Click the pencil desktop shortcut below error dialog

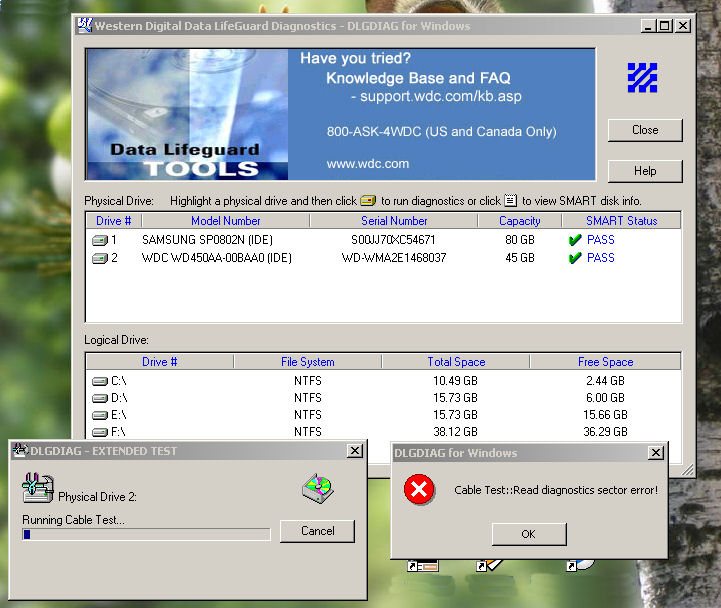tap(490, 565)
